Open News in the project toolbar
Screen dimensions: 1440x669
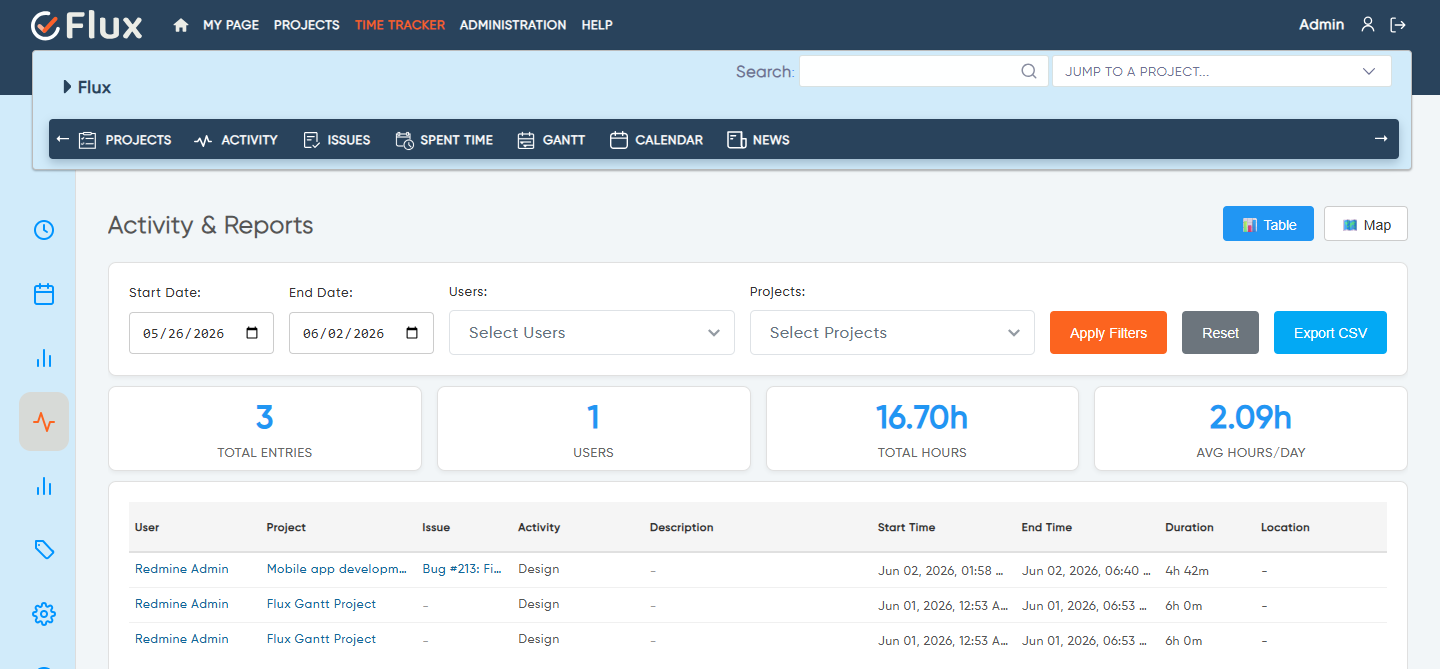(x=758, y=140)
